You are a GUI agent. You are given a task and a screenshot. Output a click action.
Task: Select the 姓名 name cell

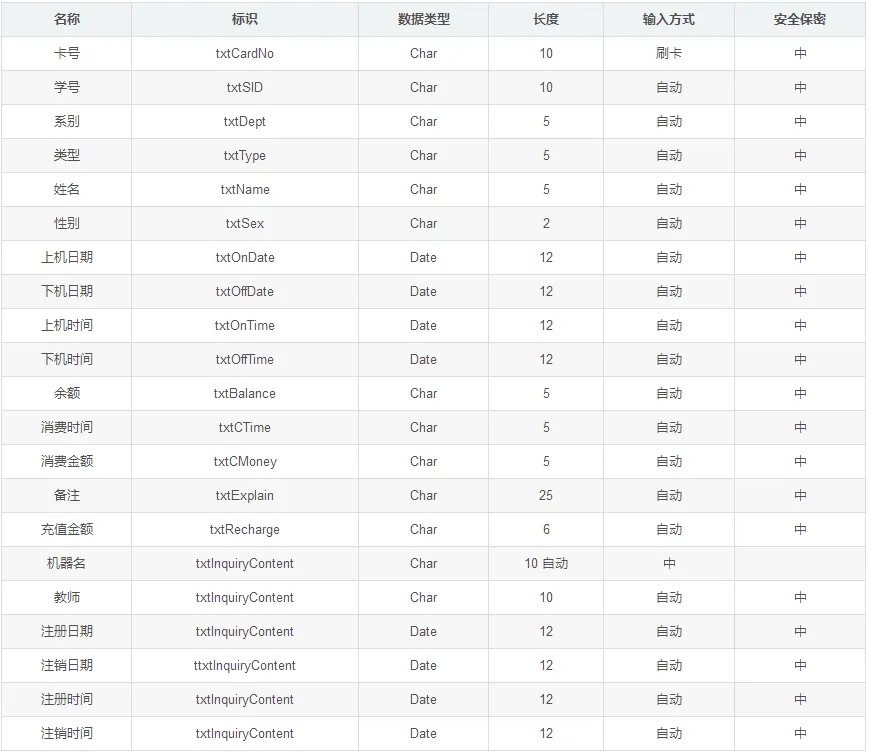point(67,189)
